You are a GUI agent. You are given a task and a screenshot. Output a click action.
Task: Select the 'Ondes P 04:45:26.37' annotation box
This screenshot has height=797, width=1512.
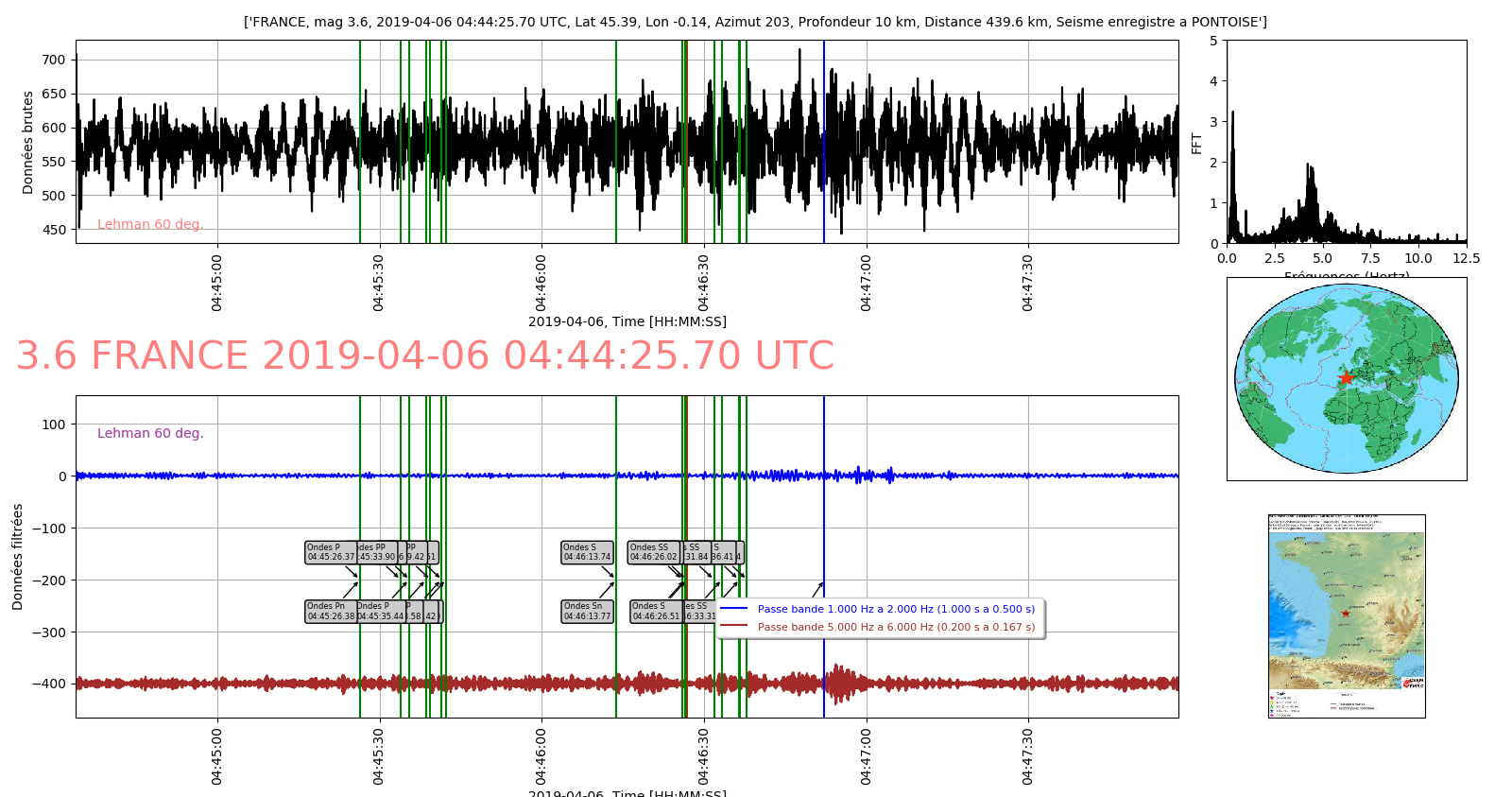click(330, 552)
